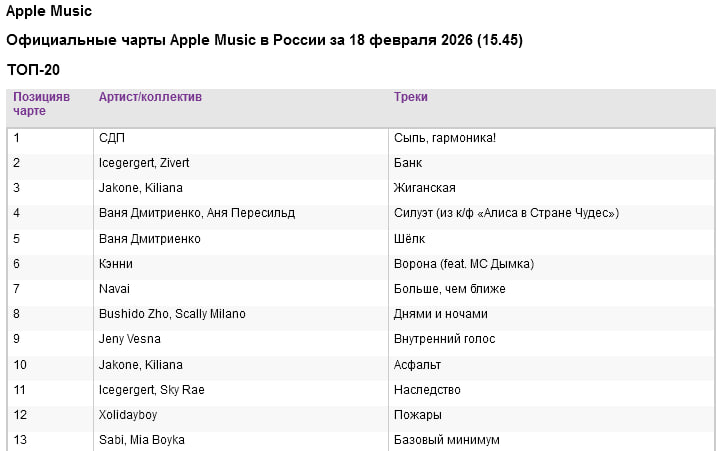Select the track "Шёлк"

410,239
